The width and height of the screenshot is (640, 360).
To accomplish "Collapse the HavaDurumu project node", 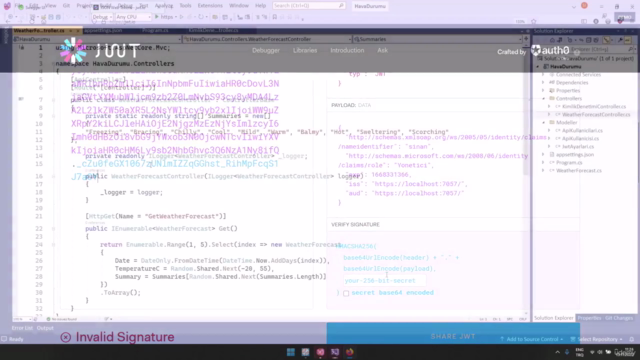I will (538, 67).
